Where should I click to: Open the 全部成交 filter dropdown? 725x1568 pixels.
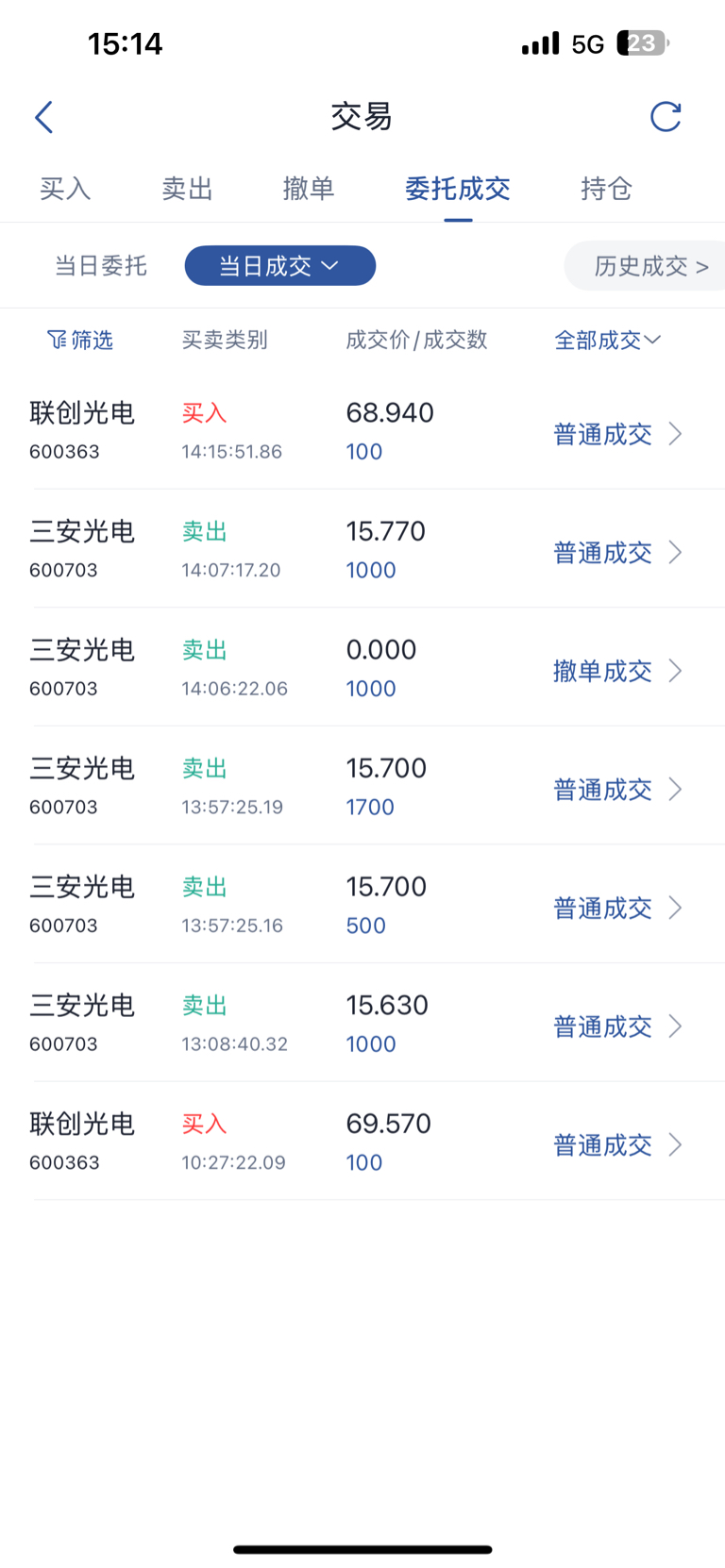607,340
